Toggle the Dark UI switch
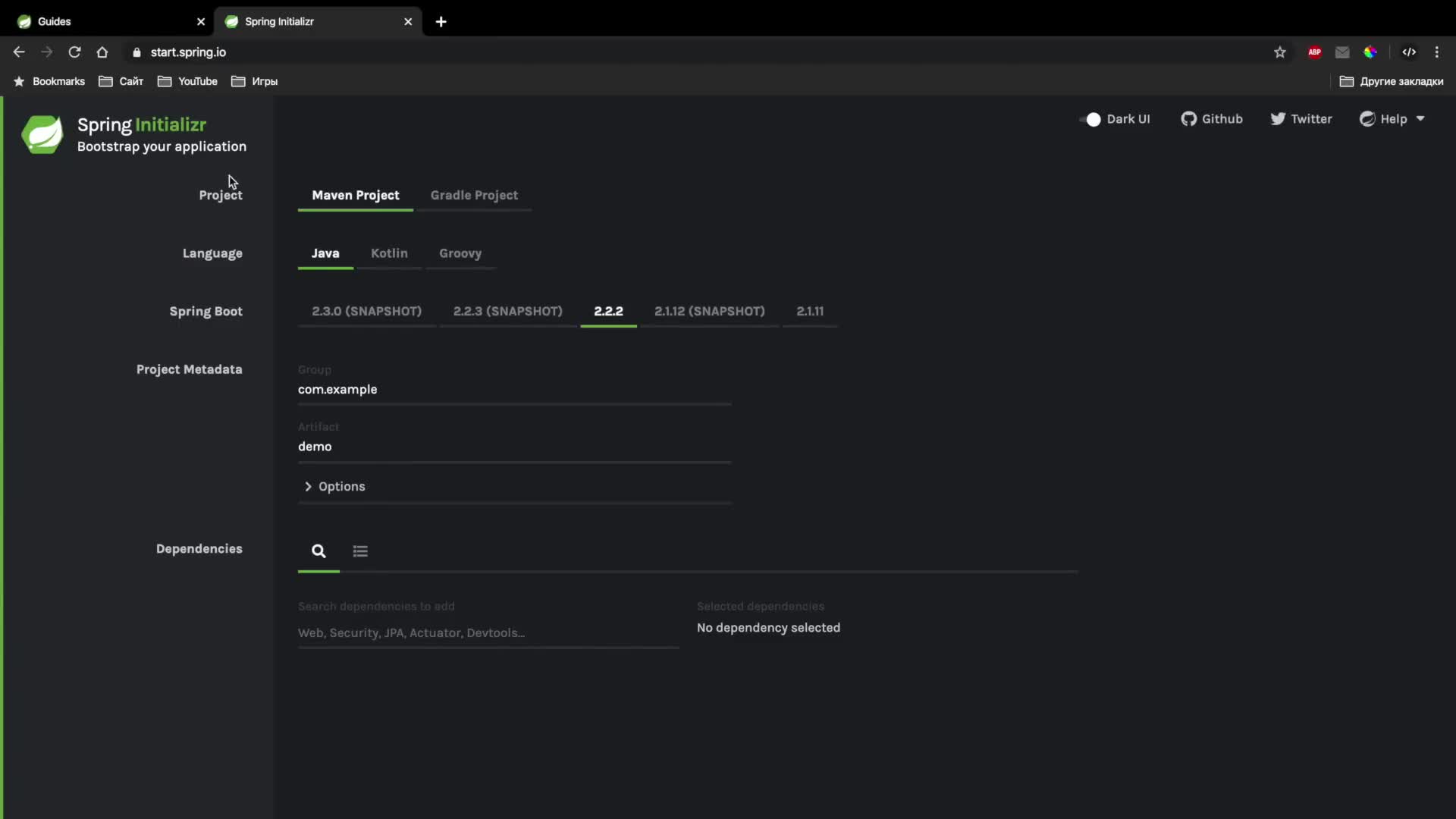1456x819 pixels. click(1090, 119)
